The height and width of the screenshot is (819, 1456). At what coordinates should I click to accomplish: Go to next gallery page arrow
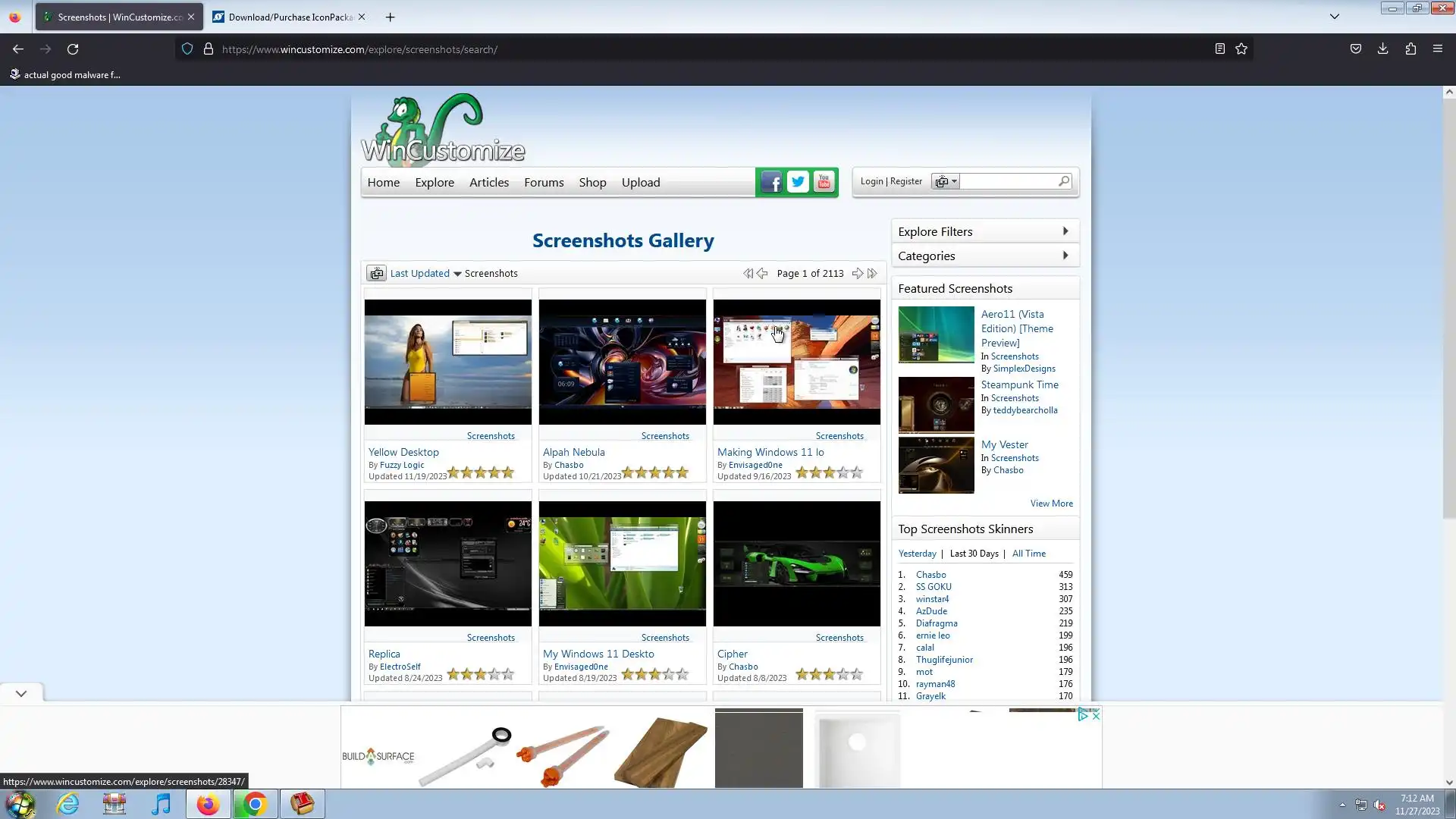tap(857, 274)
